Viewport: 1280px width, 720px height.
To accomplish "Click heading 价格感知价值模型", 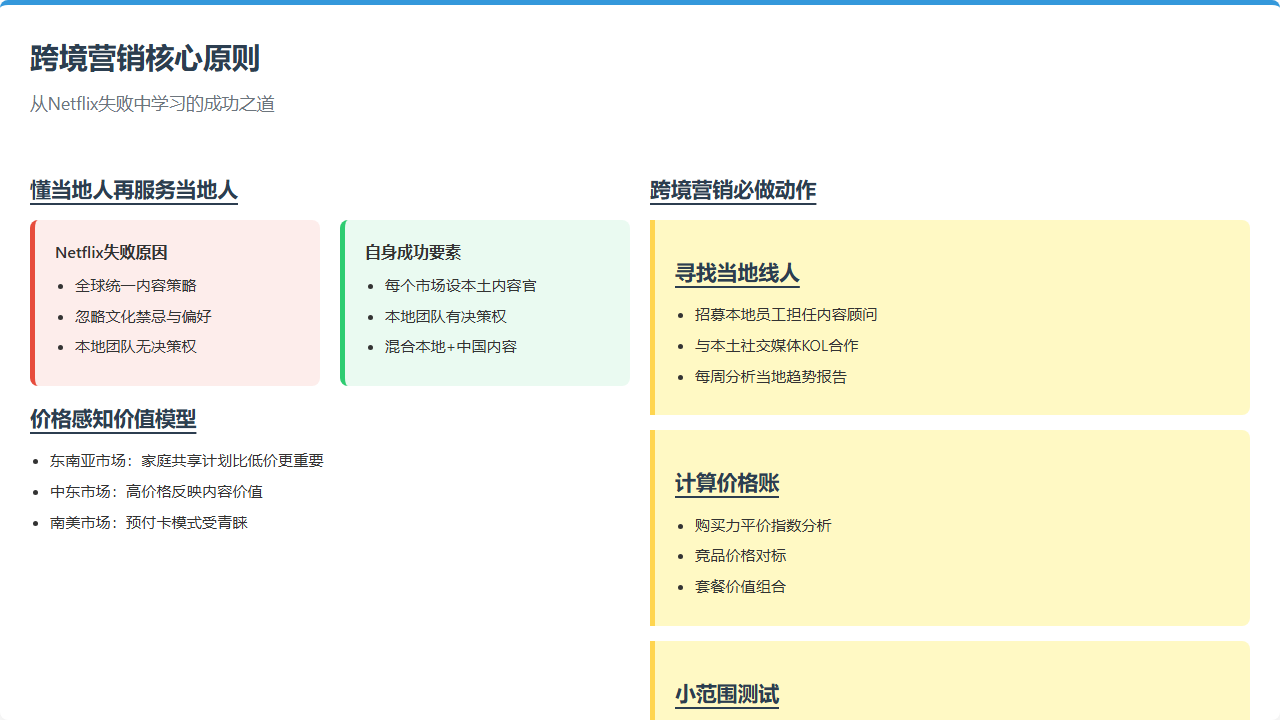I will click(113, 419).
